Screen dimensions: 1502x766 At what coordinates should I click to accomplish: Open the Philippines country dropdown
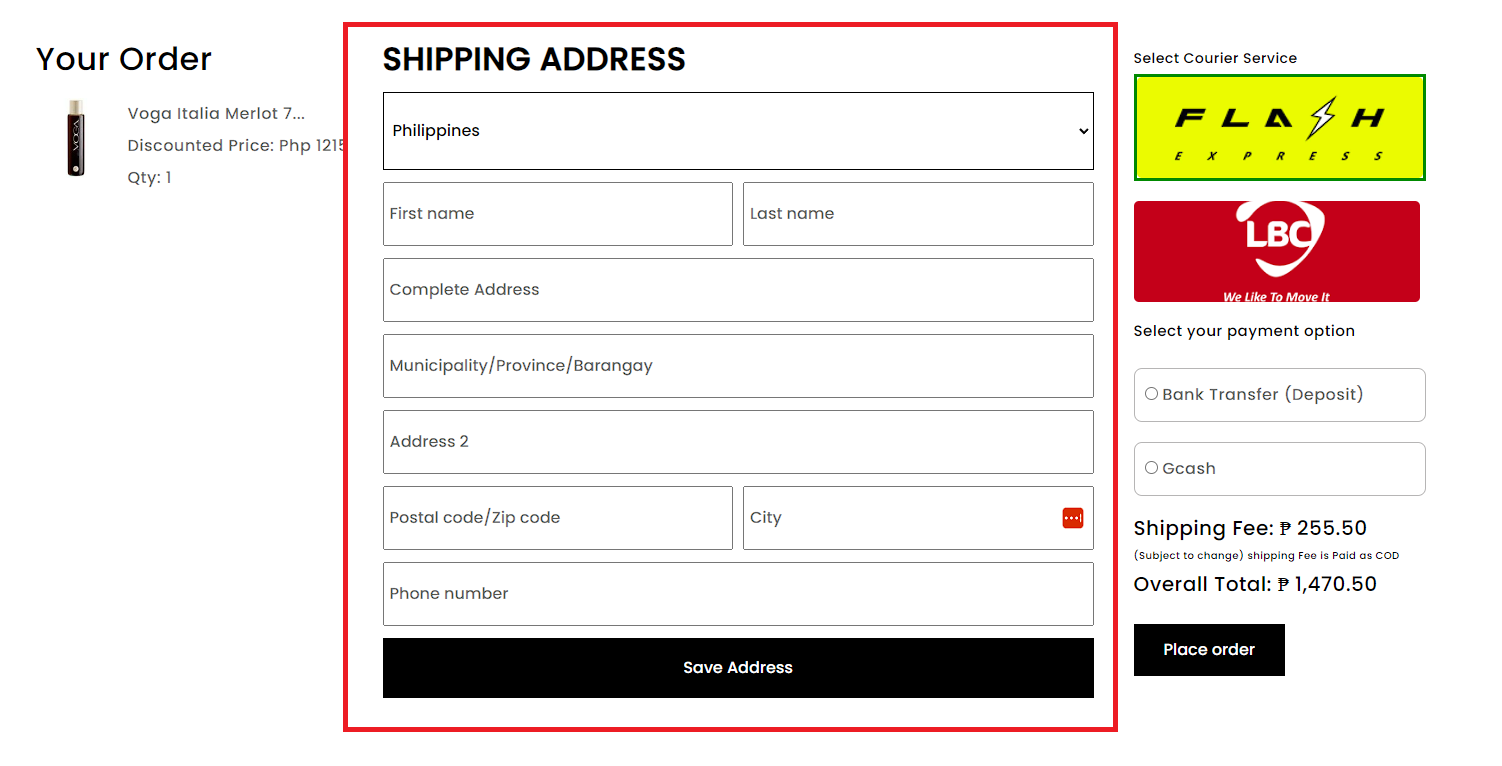pyautogui.click(x=738, y=131)
